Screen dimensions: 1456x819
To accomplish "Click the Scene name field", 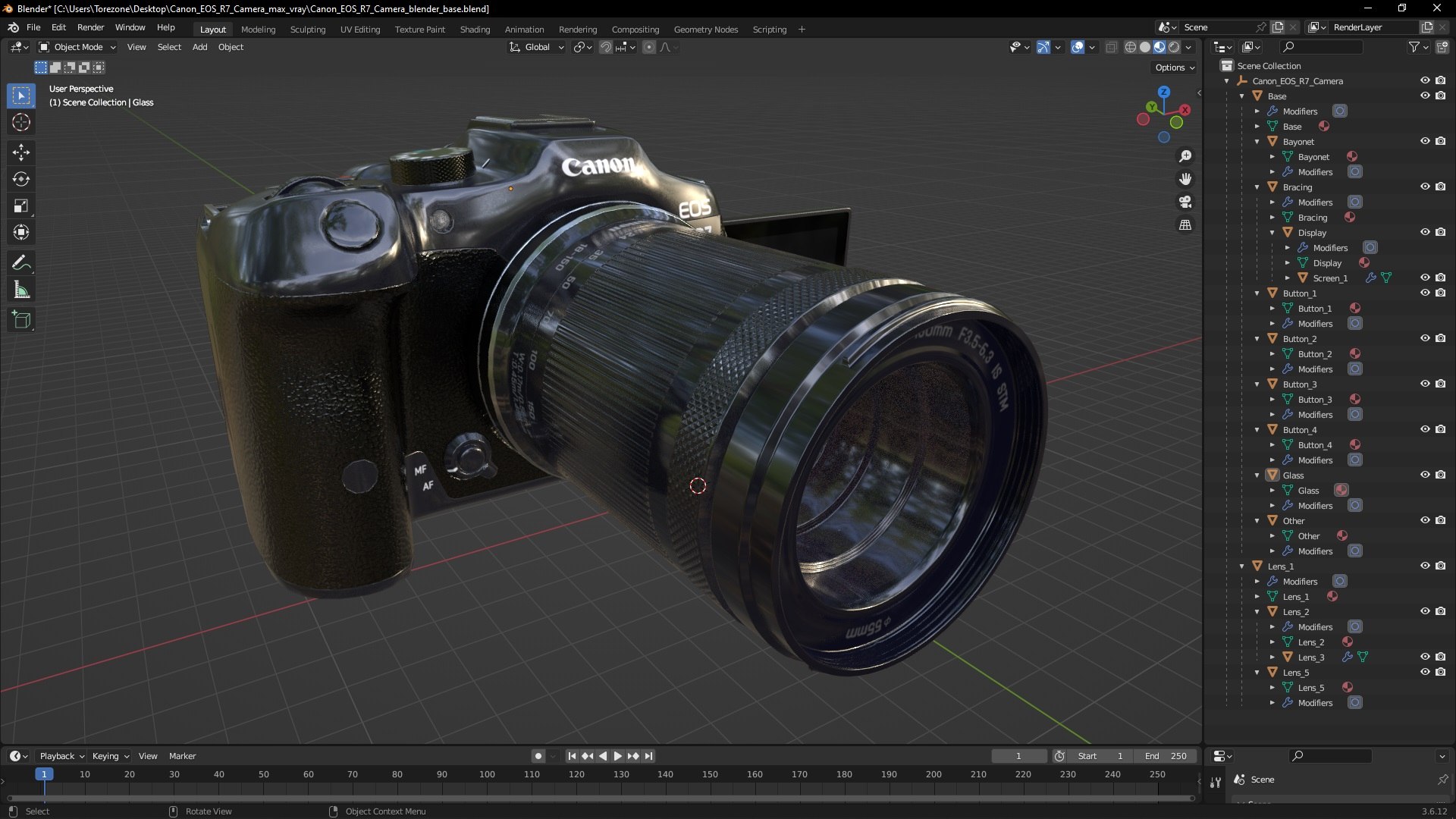I will point(1216,27).
